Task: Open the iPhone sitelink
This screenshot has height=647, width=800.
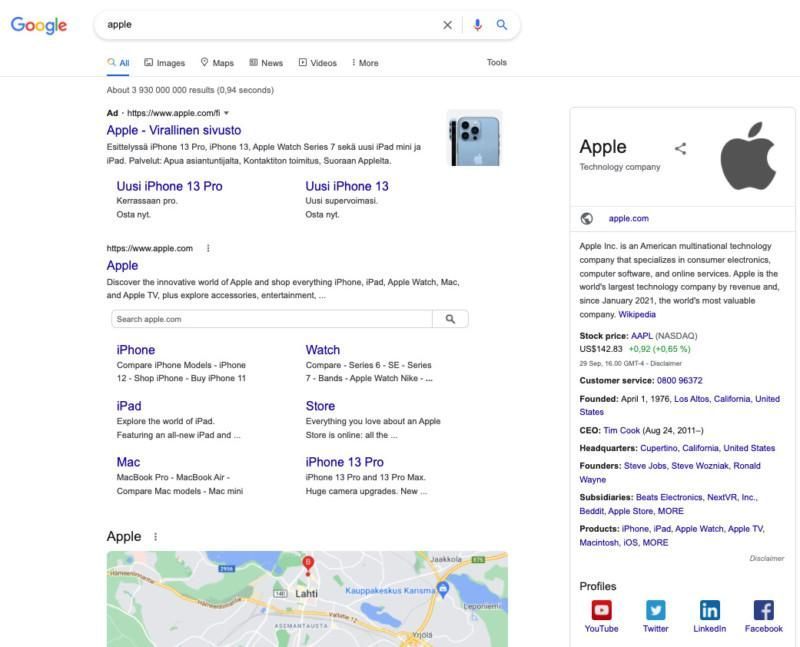Action: pos(136,350)
